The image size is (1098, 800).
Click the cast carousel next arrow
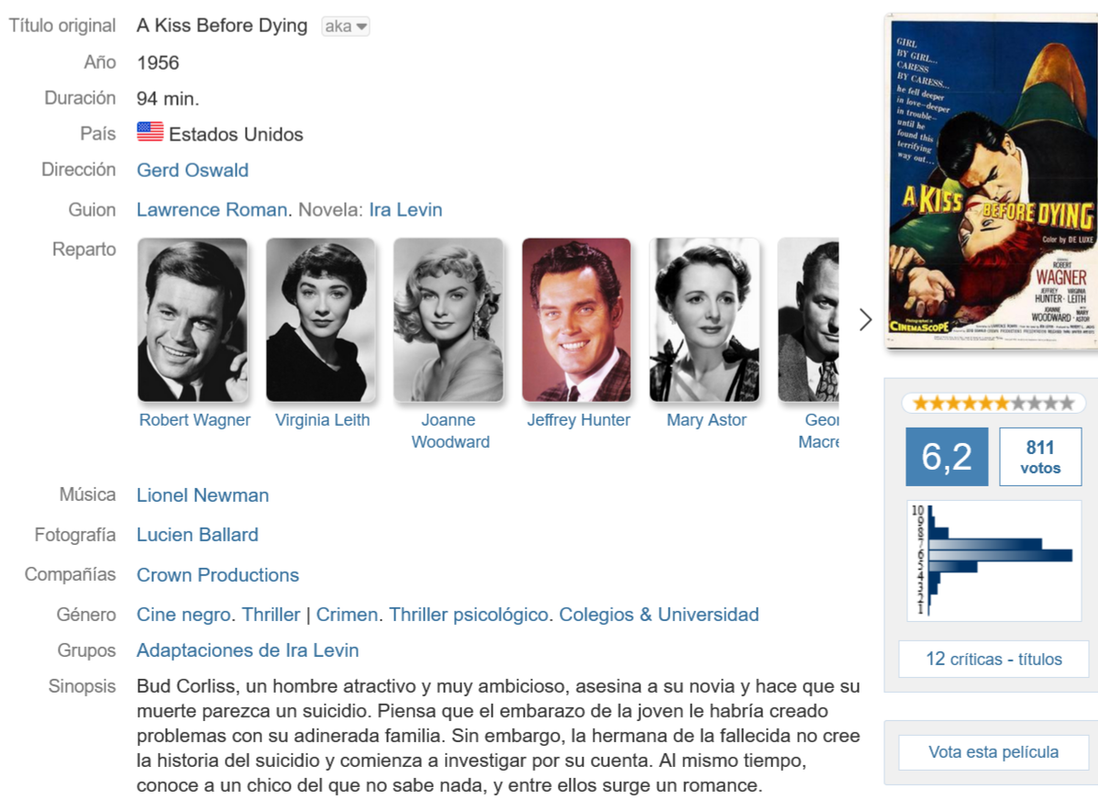click(x=866, y=320)
